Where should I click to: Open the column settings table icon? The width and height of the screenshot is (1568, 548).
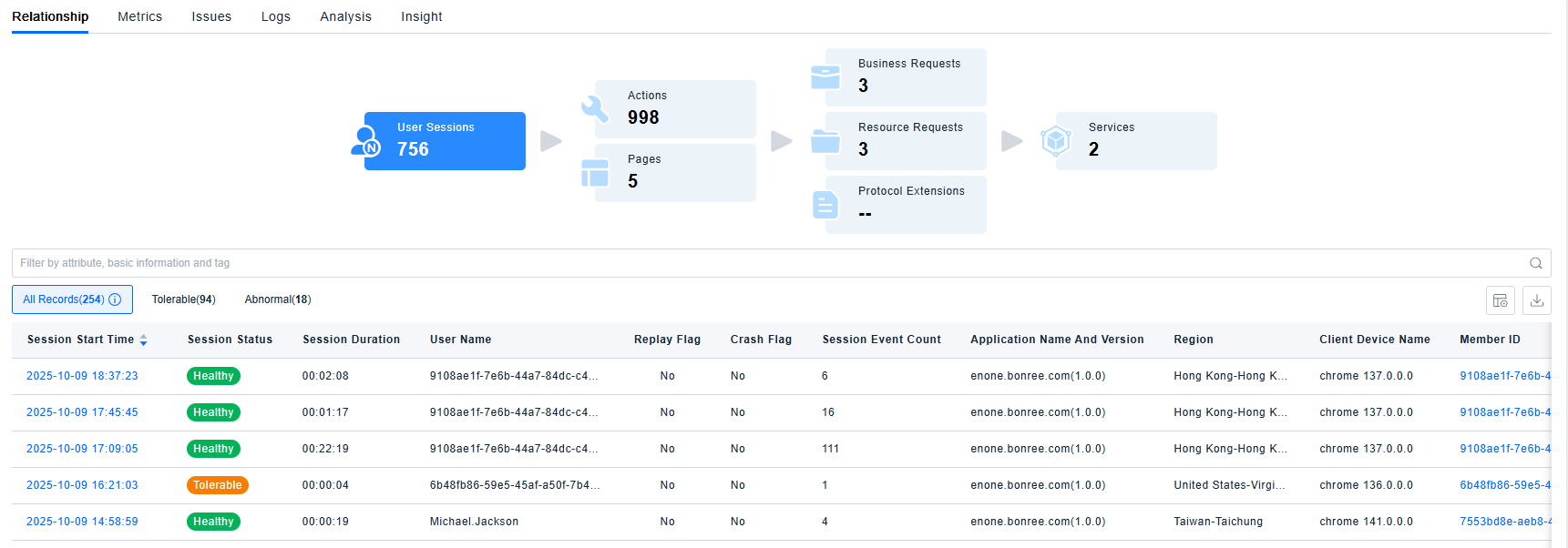1500,300
